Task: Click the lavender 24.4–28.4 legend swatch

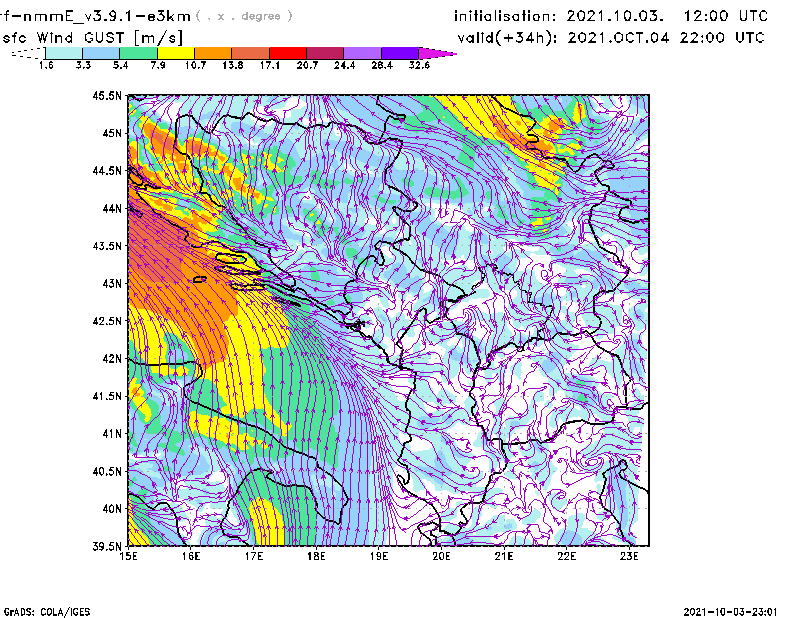Action: pyautogui.click(x=363, y=53)
